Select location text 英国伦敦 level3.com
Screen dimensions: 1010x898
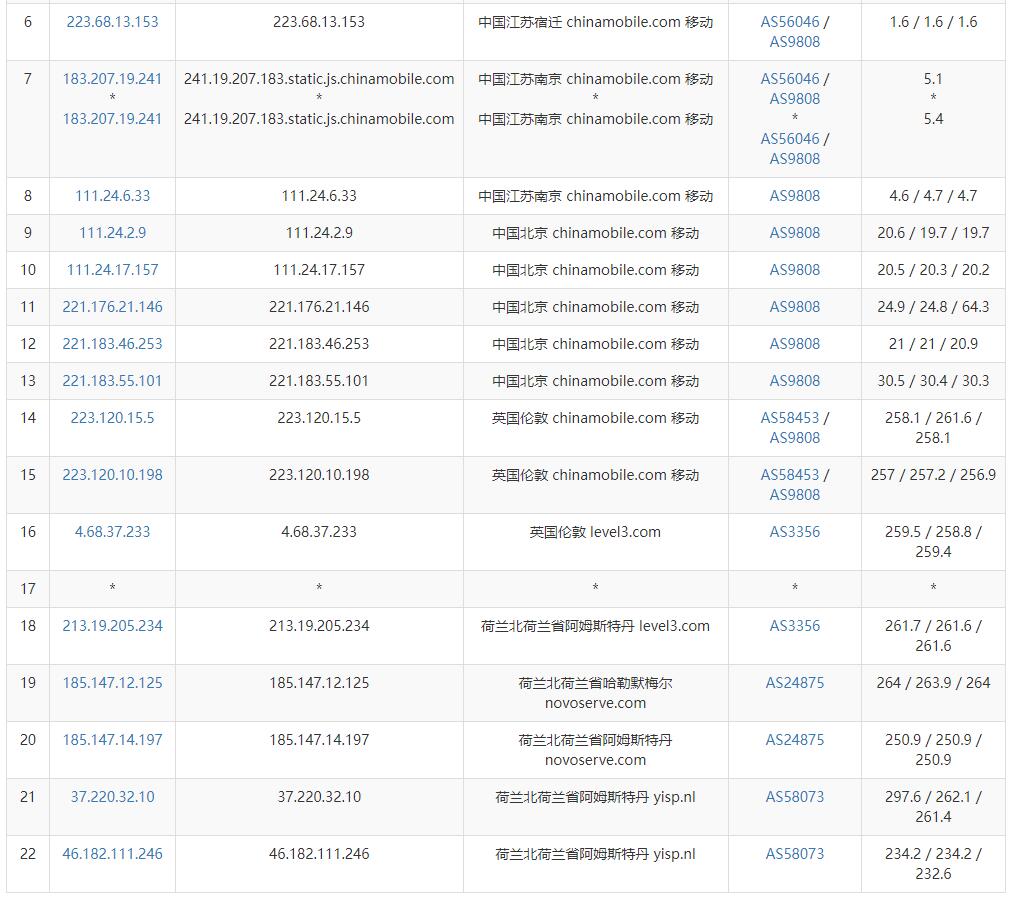coord(595,532)
